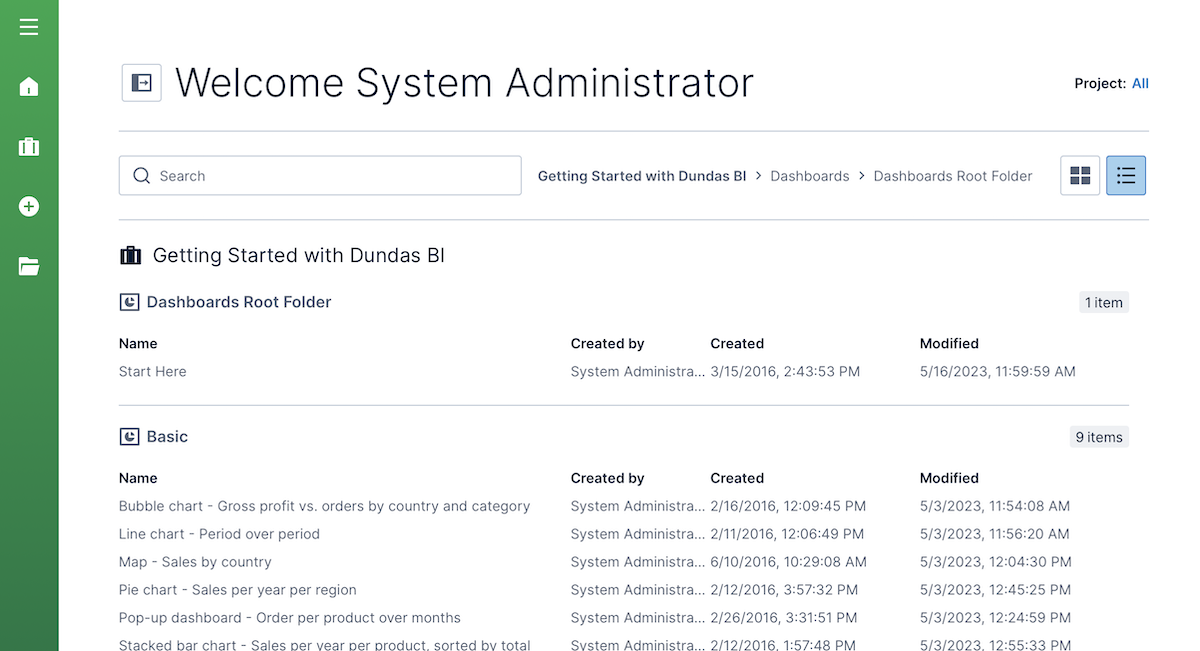The height and width of the screenshot is (651, 1200).
Task: Click Name column header in Basic table
Action: click(x=138, y=478)
